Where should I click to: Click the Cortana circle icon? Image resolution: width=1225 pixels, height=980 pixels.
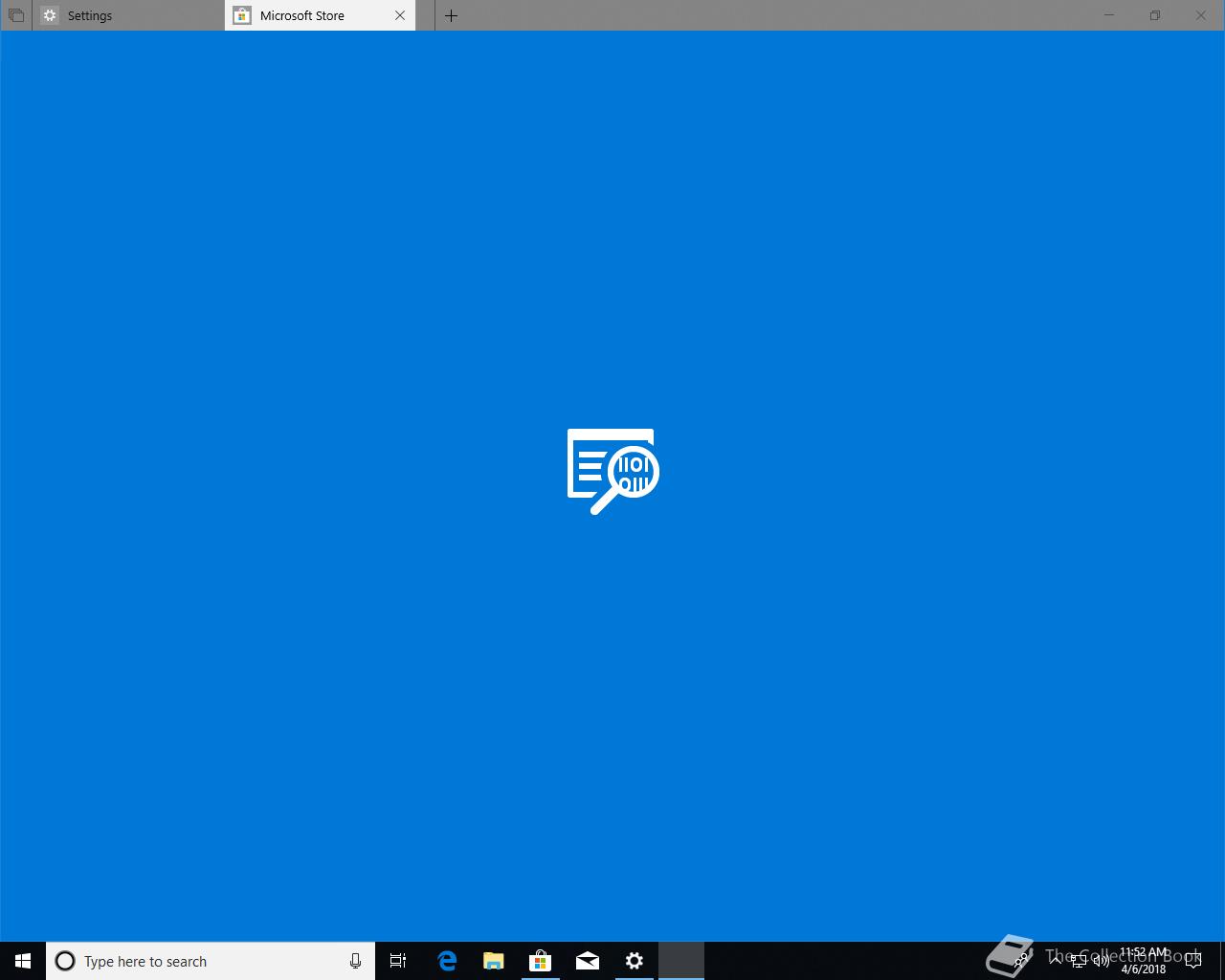pos(65,961)
